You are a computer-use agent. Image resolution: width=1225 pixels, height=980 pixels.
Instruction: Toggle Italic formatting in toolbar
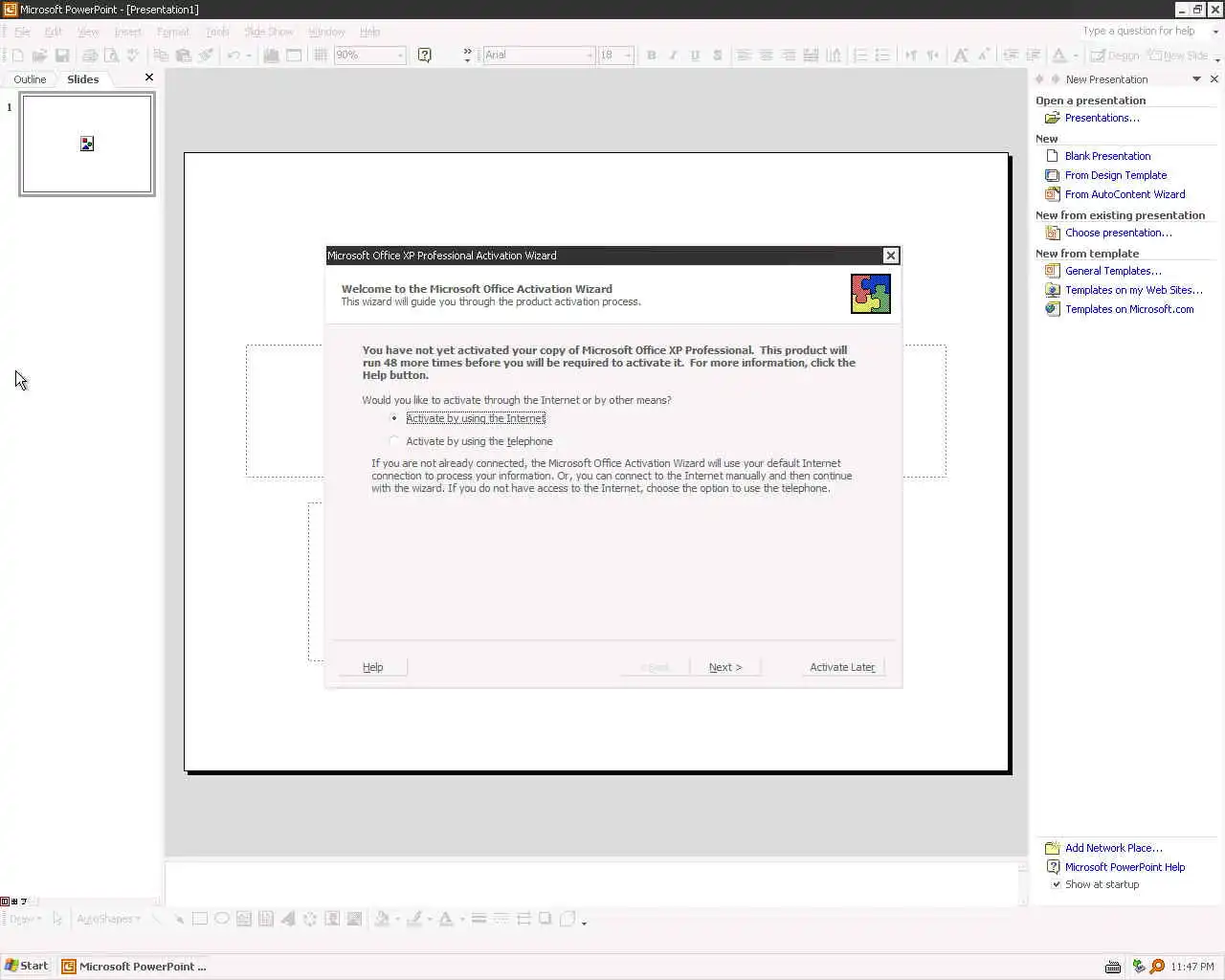673,56
